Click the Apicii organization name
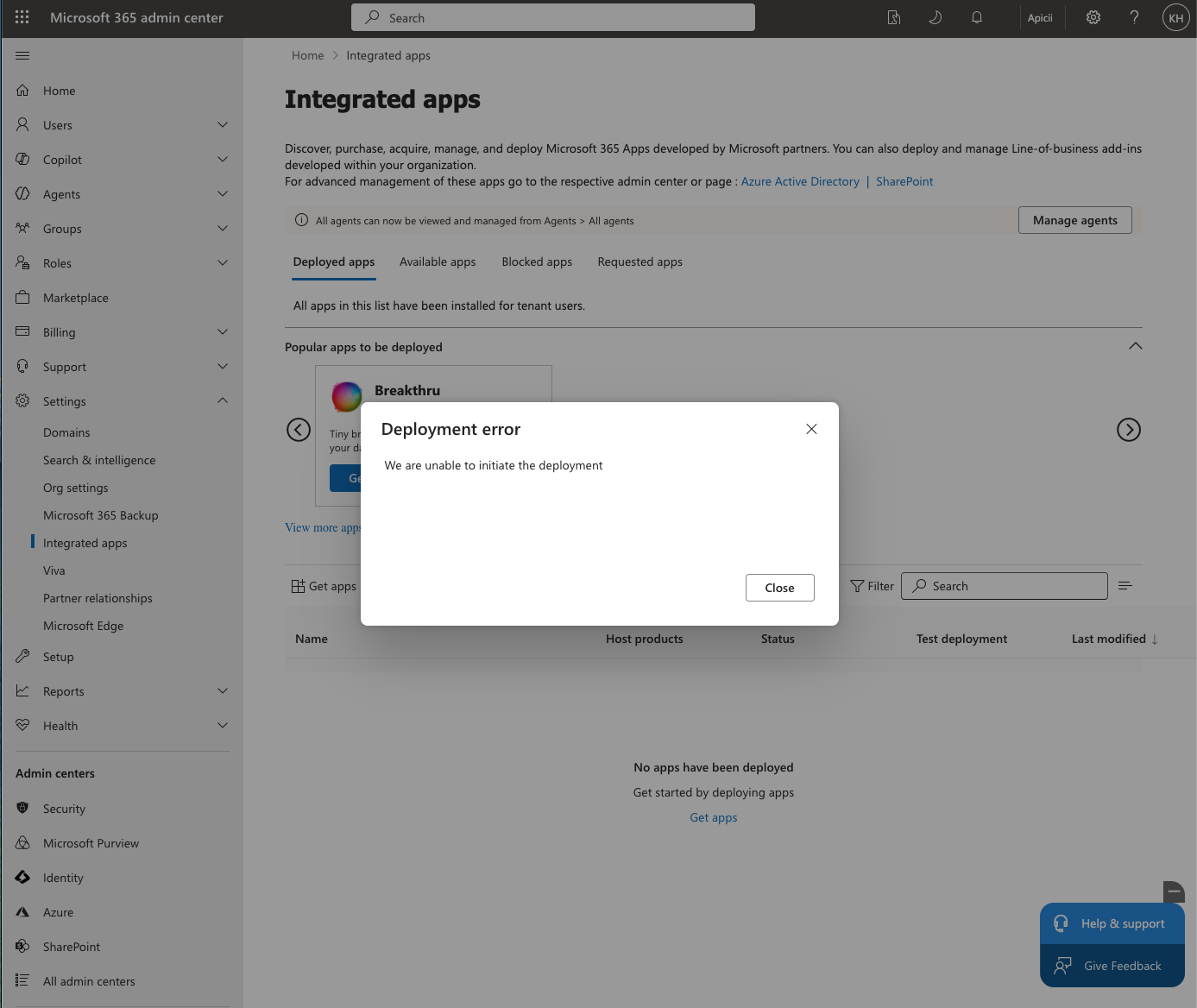This screenshot has width=1197, height=1008. coord(1040,17)
